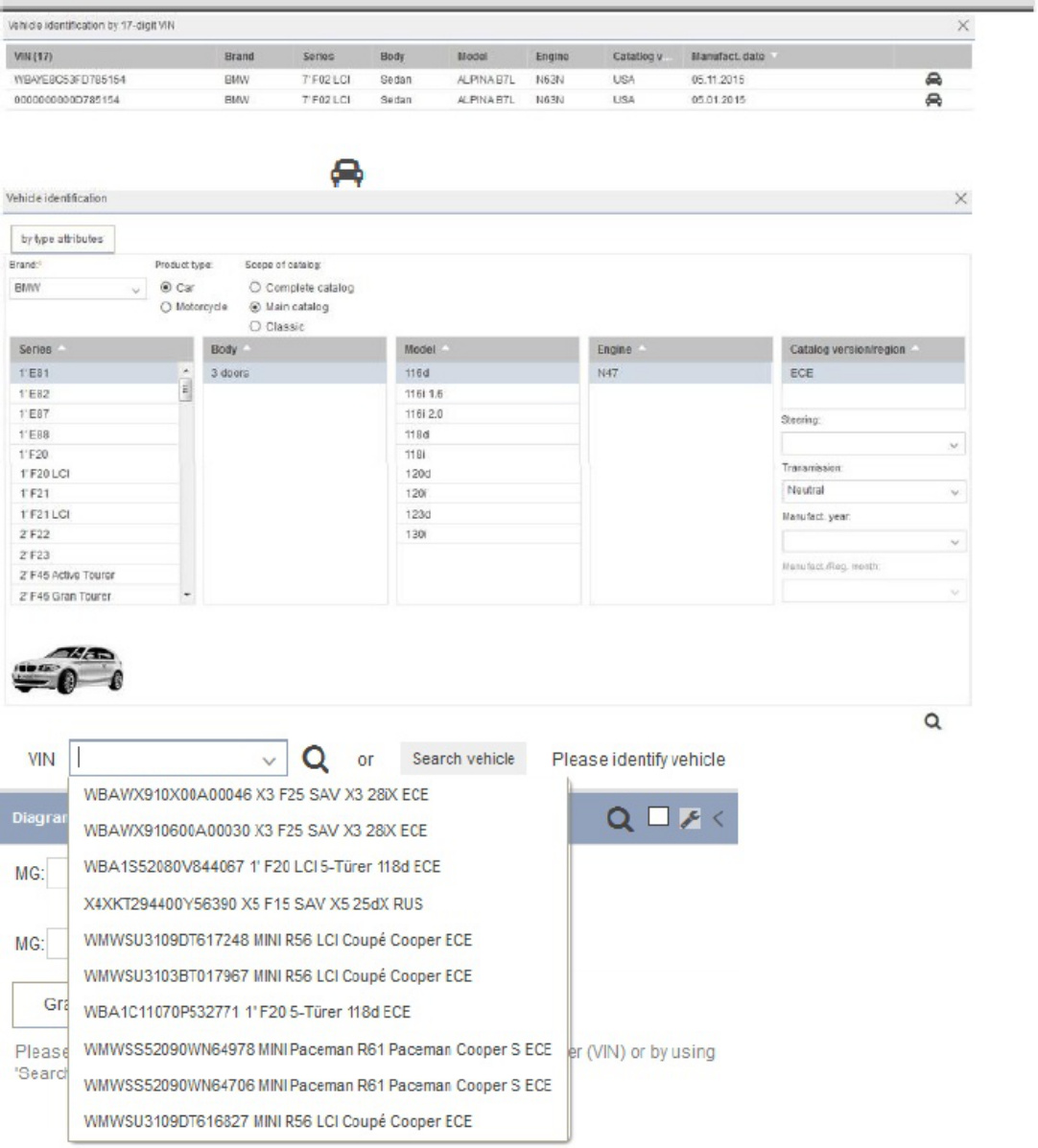Select VIN row 0000000000D785154
This screenshot has height=1148, width=1038.
pos(488,100)
